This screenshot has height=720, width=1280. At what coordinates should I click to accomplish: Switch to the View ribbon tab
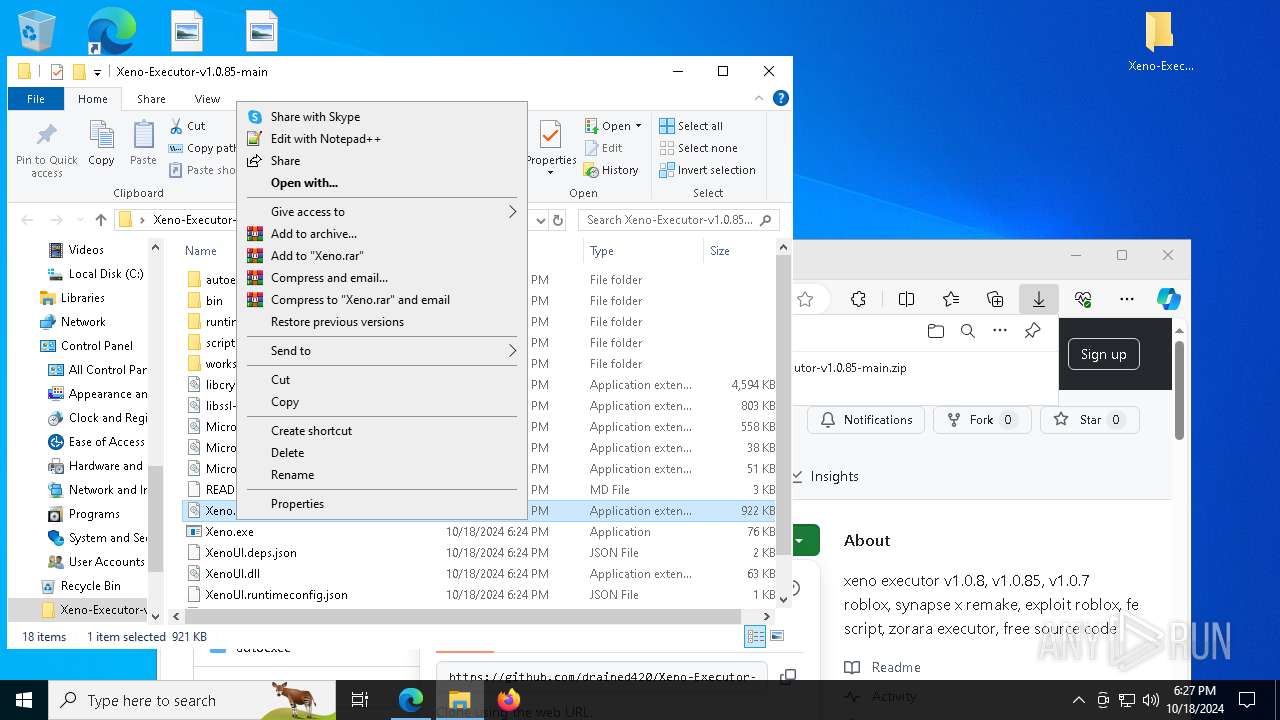pyautogui.click(x=207, y=99)
